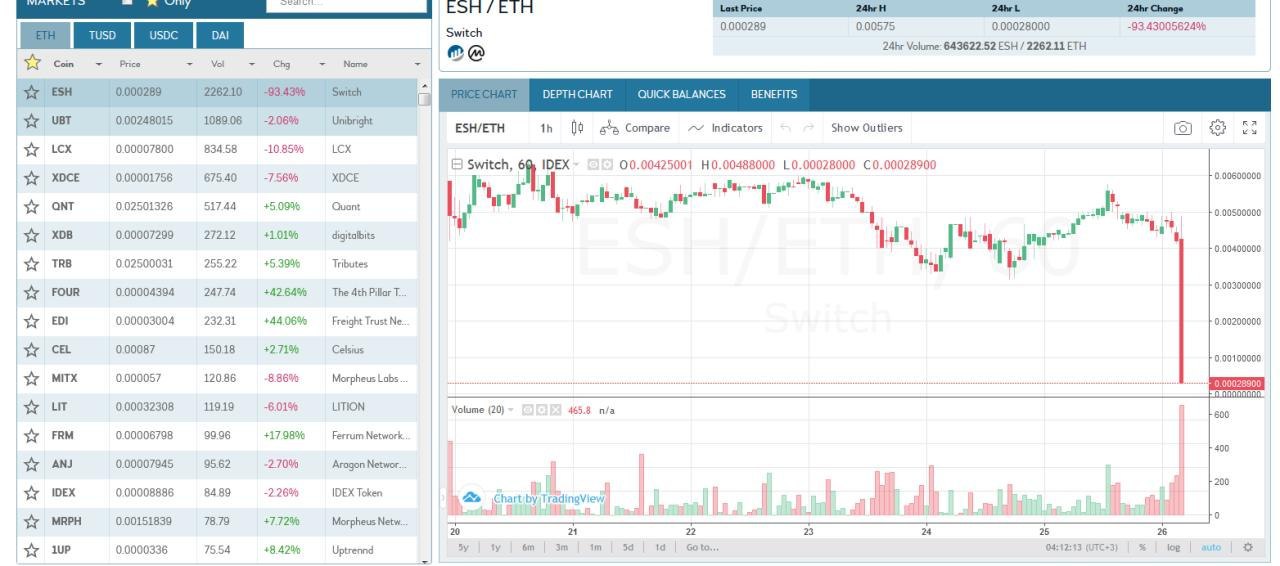
Task: Expand the Volume (20) indicator menu
Action: pyautogui.click(x=511, y=410)
